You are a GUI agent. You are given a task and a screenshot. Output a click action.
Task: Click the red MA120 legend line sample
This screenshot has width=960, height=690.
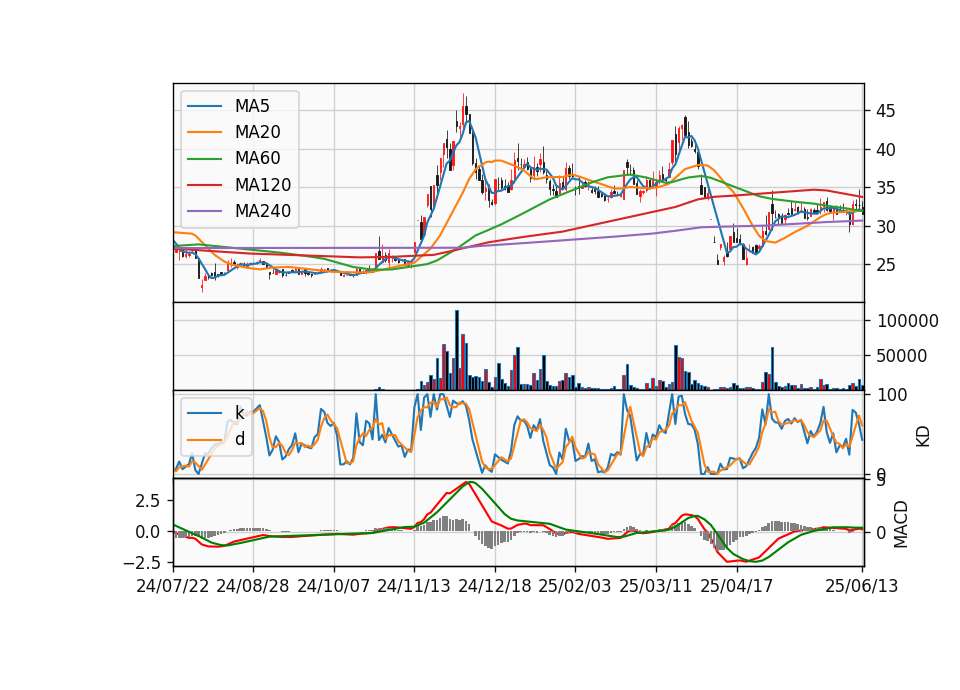[204, 185]
